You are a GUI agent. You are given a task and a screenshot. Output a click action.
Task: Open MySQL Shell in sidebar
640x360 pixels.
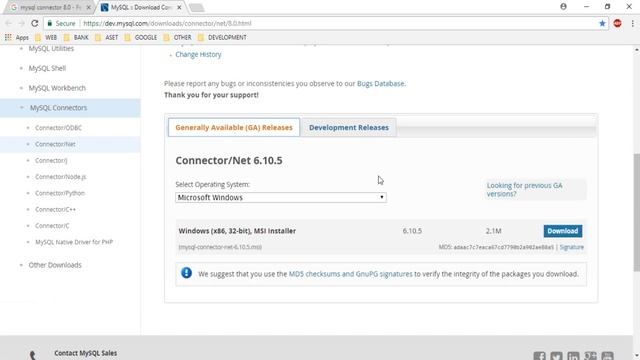click(x=47, y=68)
